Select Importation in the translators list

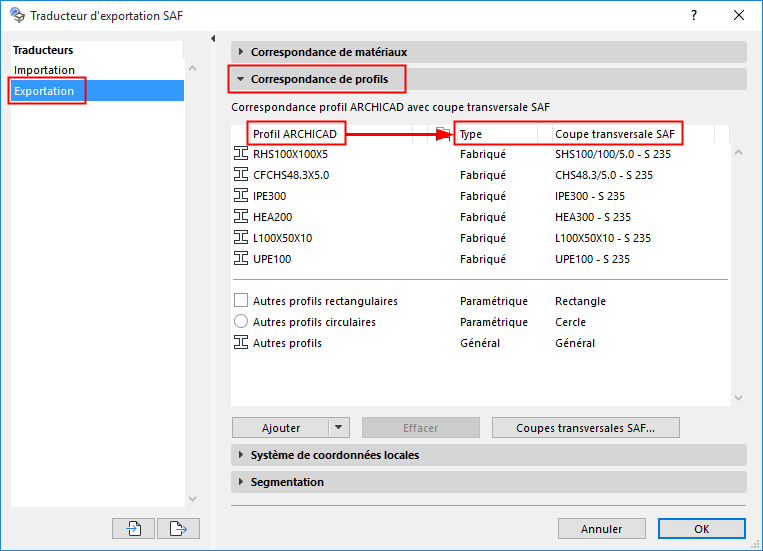point(44,70)
